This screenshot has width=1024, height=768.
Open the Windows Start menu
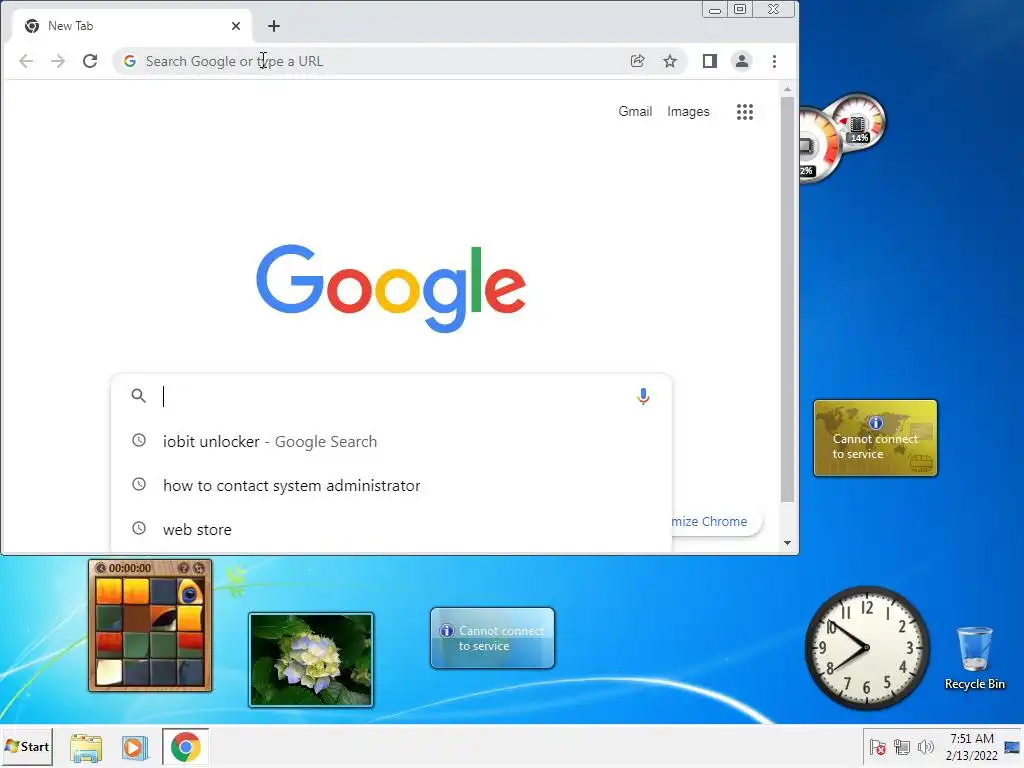pyautogui.click(x=27, y=746)
